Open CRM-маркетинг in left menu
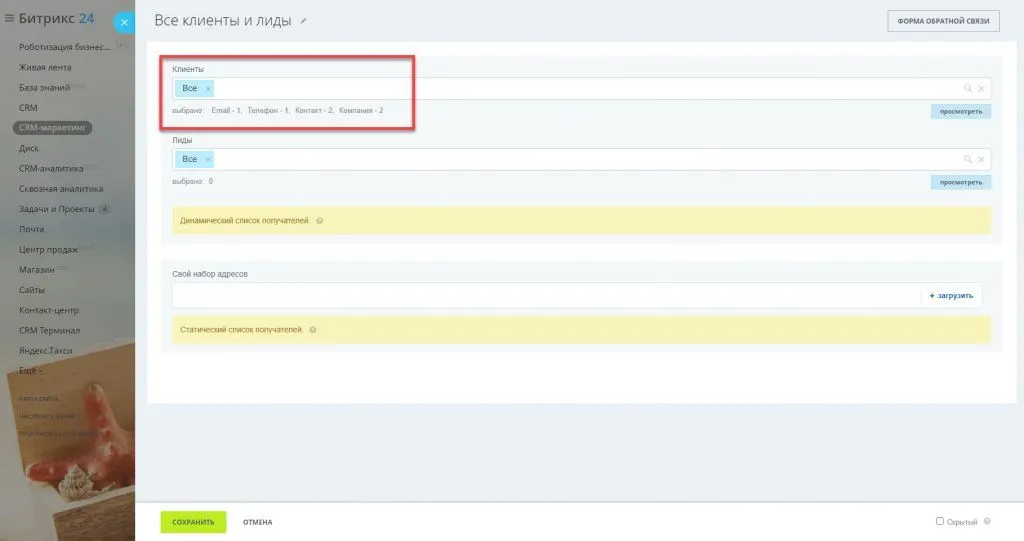The width and height of the screenshot is (1024, 541). (x=53, y=128)
